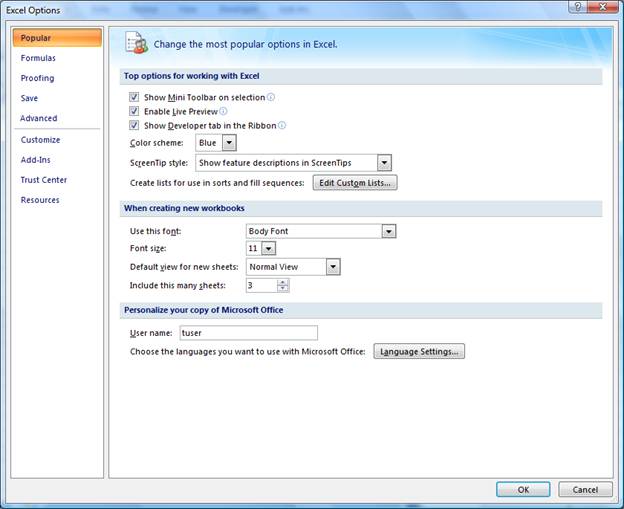
Task: Open the Trust Center category
Action: pyautogui.click(x=44, y=180)
